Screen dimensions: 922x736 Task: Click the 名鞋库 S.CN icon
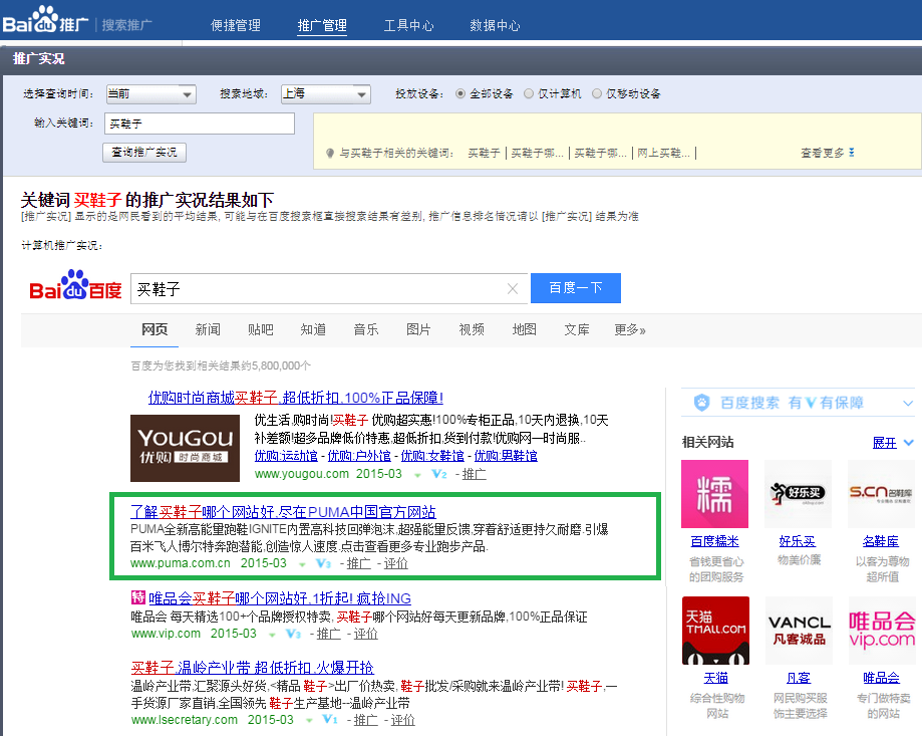pos(878,494)
